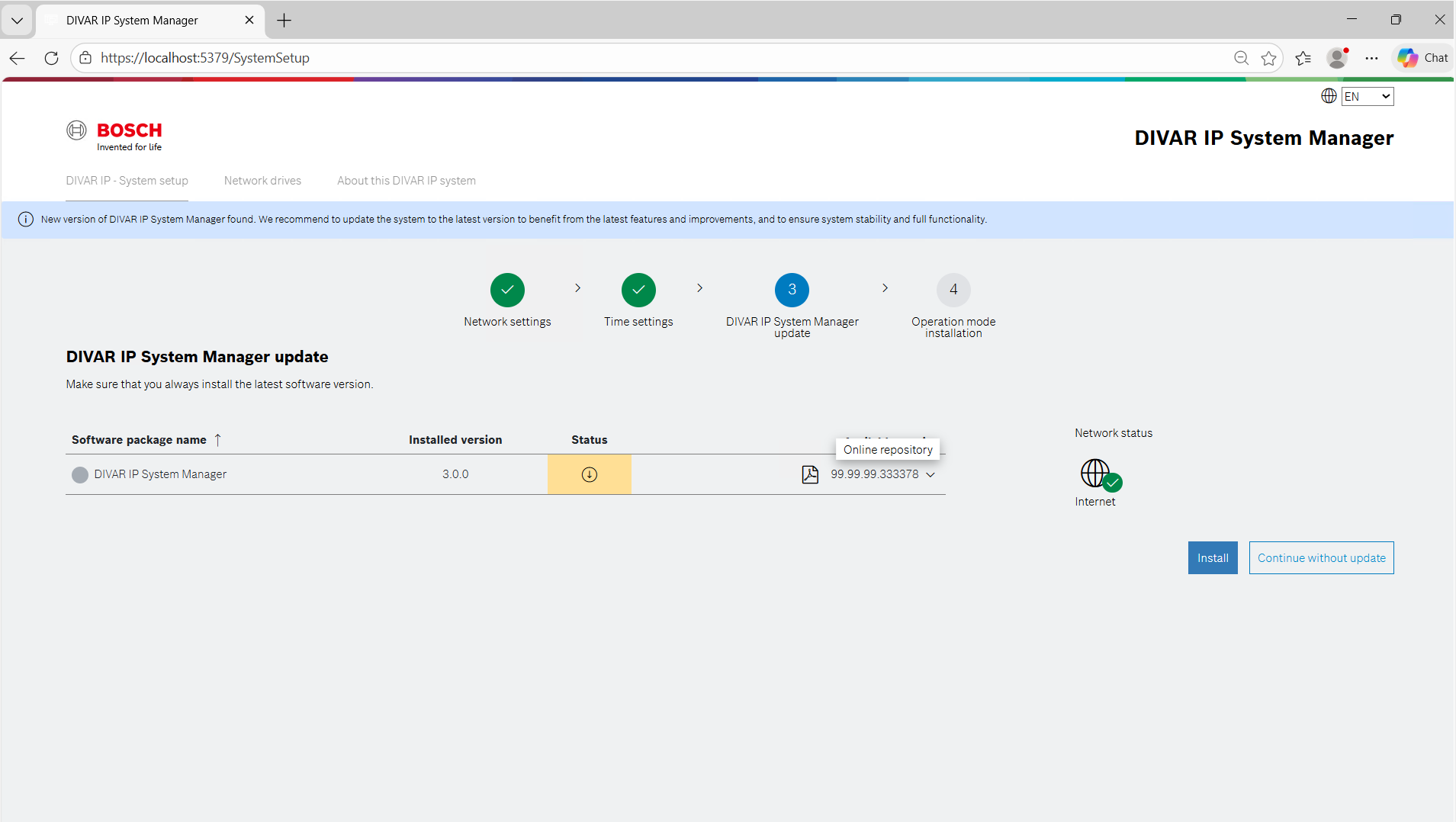Open the EN language dropdown
Image resolution: width=1456 pixels, height=822 pixels.
click(1368, 96)
